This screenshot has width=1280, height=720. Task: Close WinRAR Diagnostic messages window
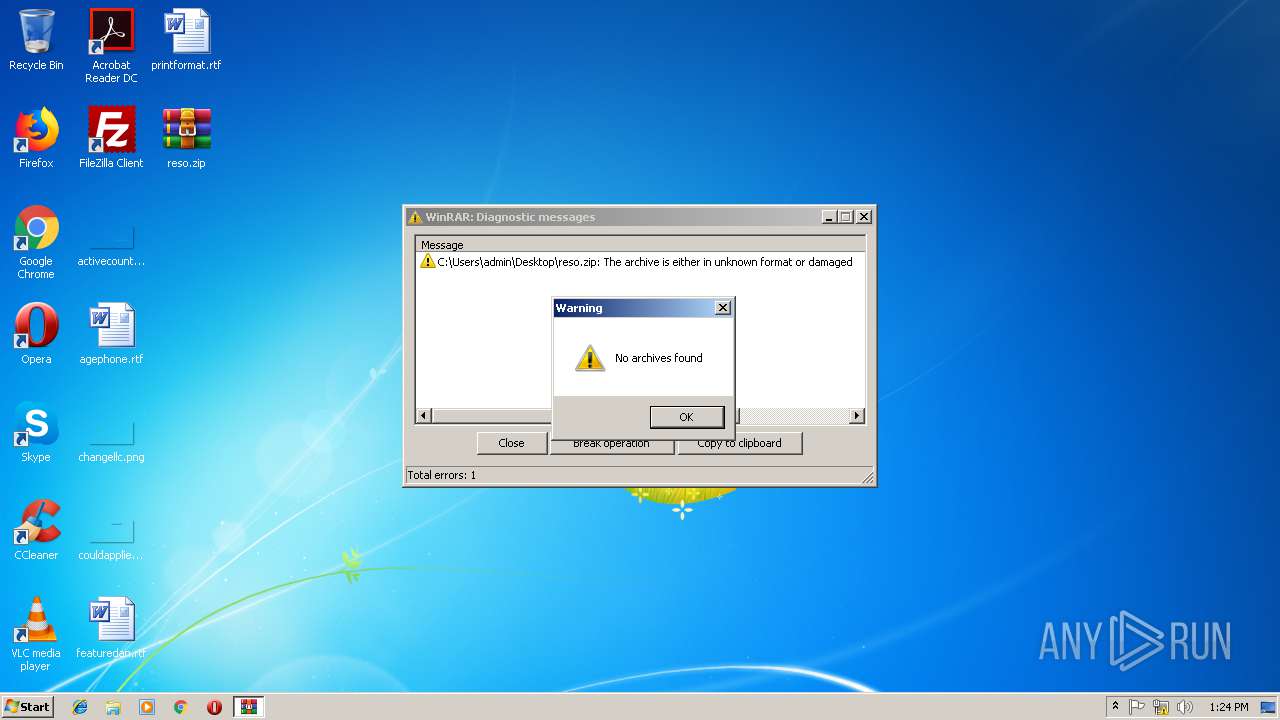864,217
